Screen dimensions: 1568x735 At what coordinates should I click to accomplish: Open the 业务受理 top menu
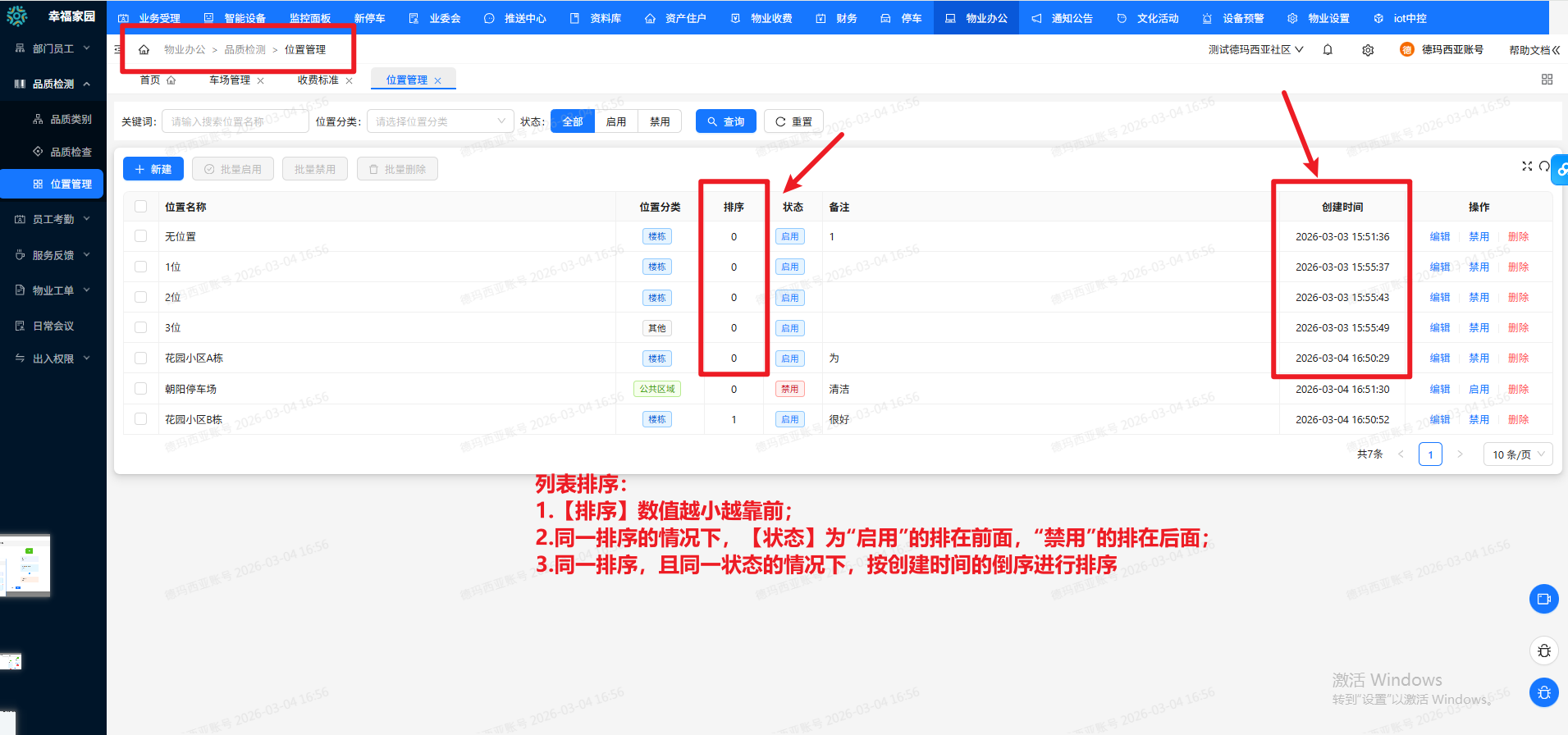pos(149,18)
